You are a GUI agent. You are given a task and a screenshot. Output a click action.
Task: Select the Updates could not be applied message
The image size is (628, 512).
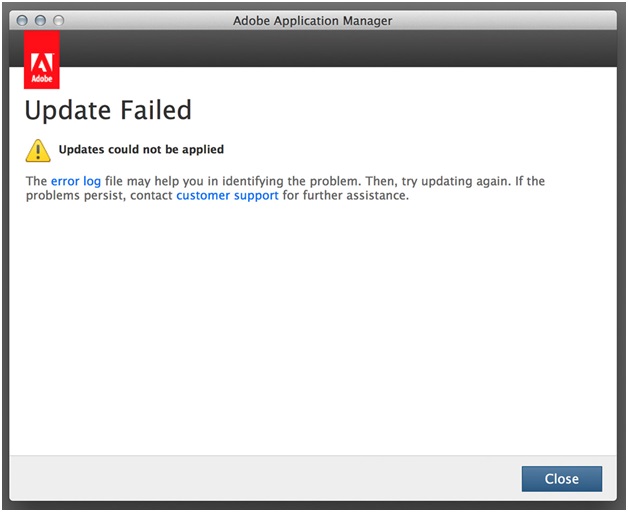point(141,149)
